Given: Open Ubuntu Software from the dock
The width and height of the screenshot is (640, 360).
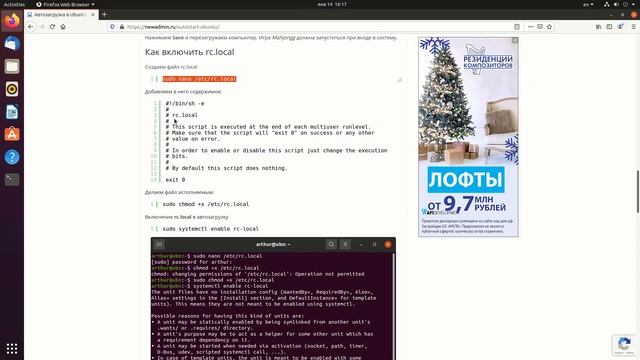Looking at the screenshot, I should click(12, 134).
